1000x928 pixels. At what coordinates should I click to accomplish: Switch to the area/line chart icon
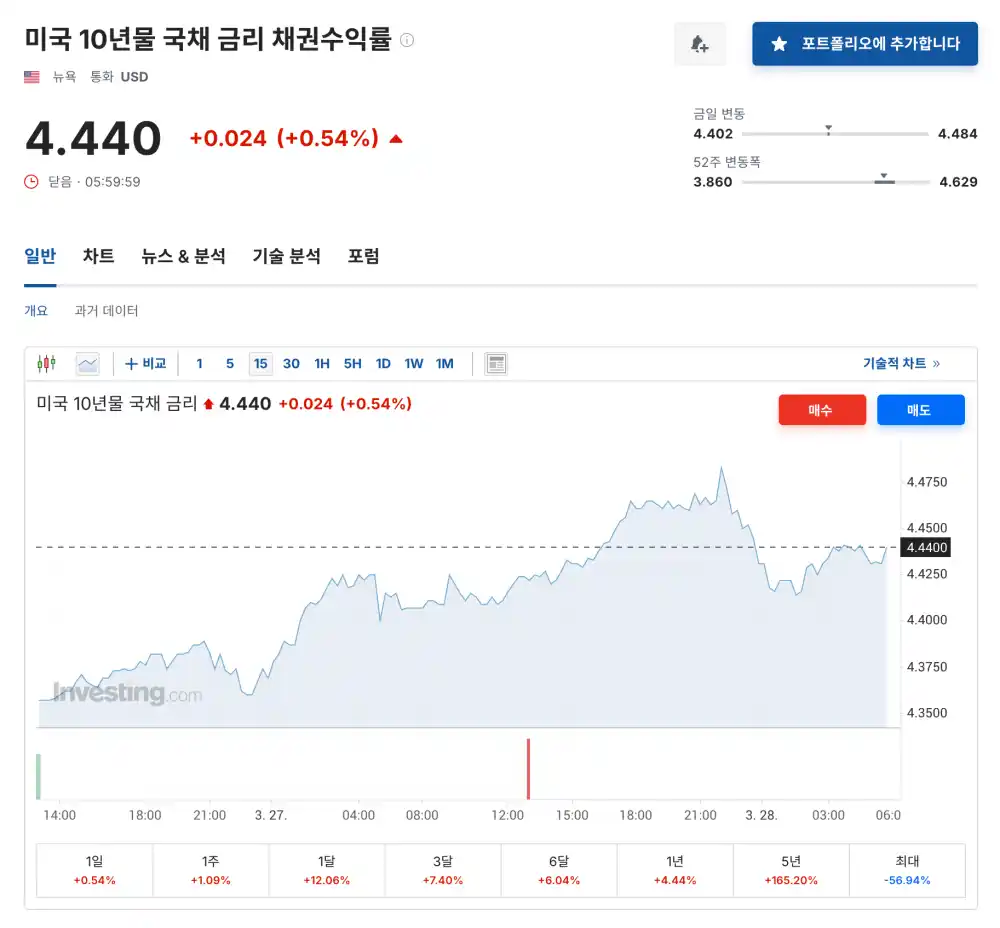[87, 363]
